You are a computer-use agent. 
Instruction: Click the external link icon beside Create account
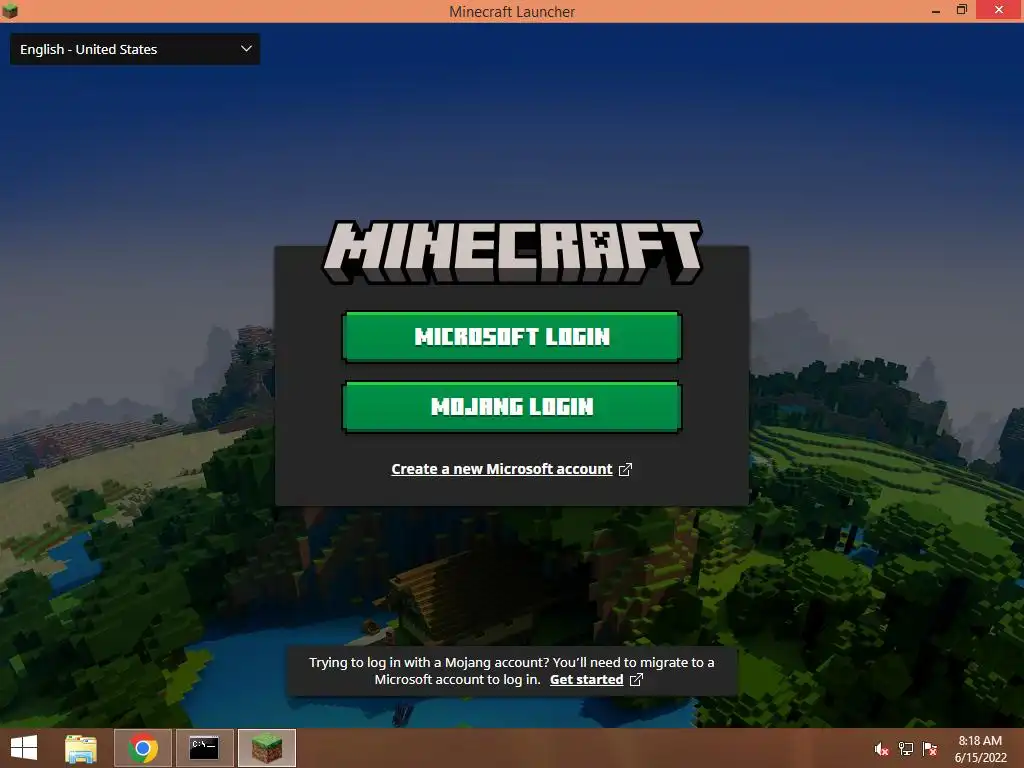(625, 470)
